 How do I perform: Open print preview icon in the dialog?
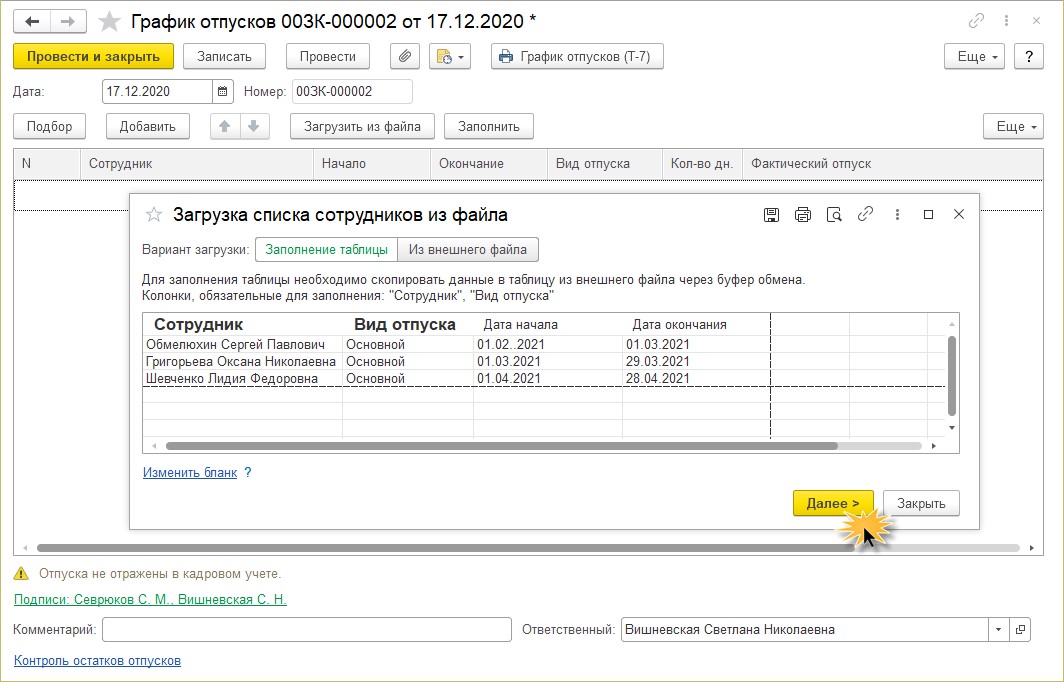pos(834,215)
